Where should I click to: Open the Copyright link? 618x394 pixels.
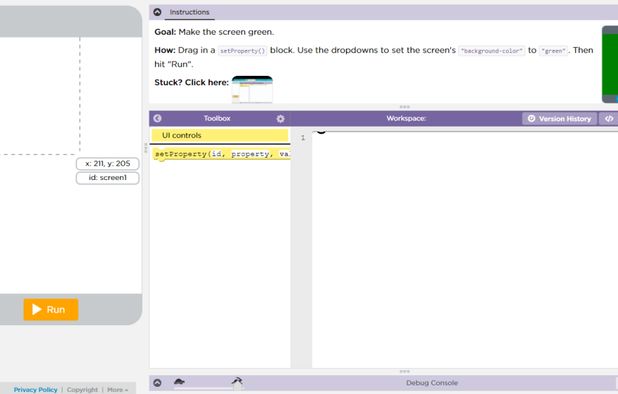point(82,390)
